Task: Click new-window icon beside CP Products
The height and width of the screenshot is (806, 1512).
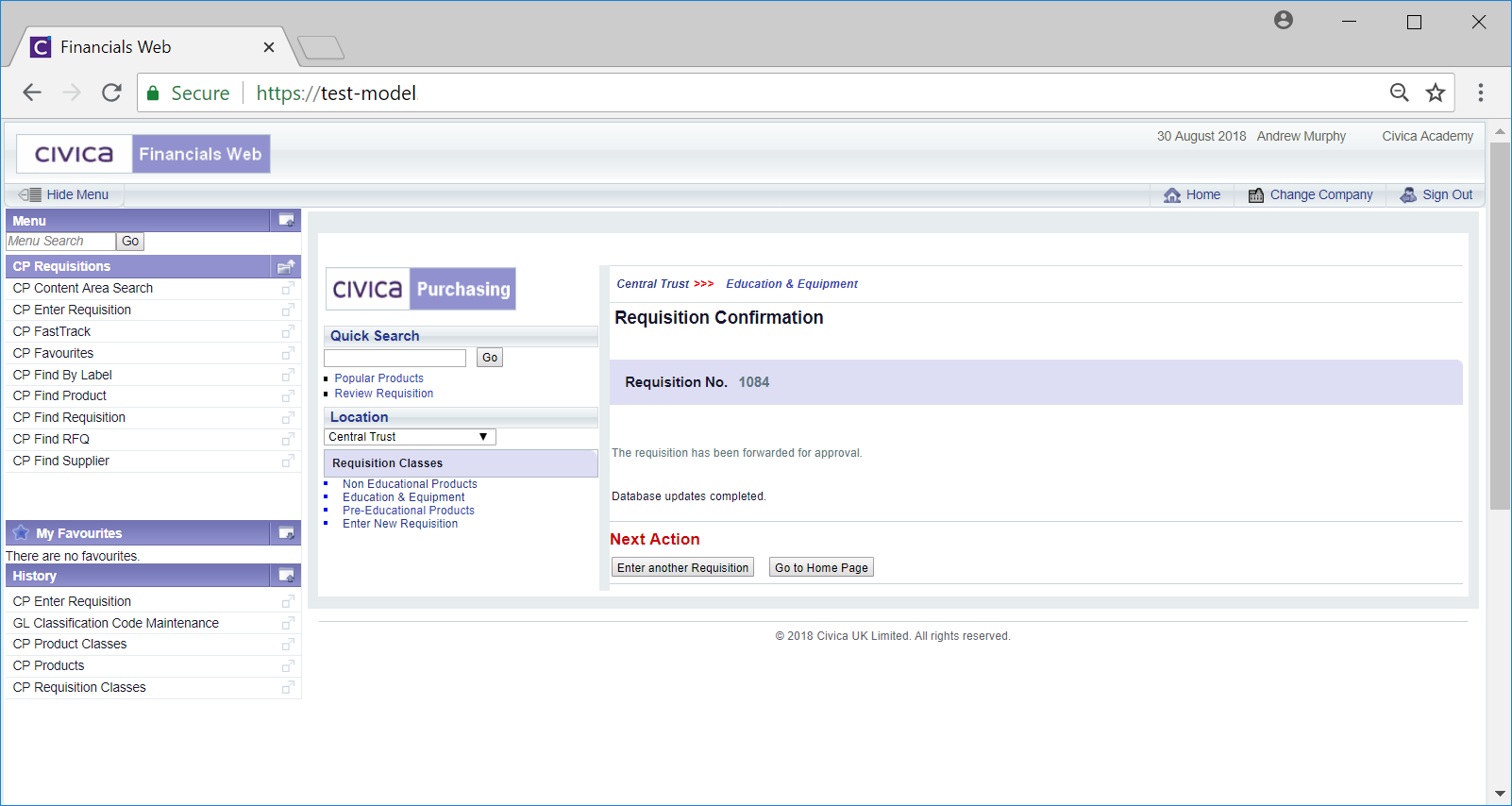Action: point(288,665)
